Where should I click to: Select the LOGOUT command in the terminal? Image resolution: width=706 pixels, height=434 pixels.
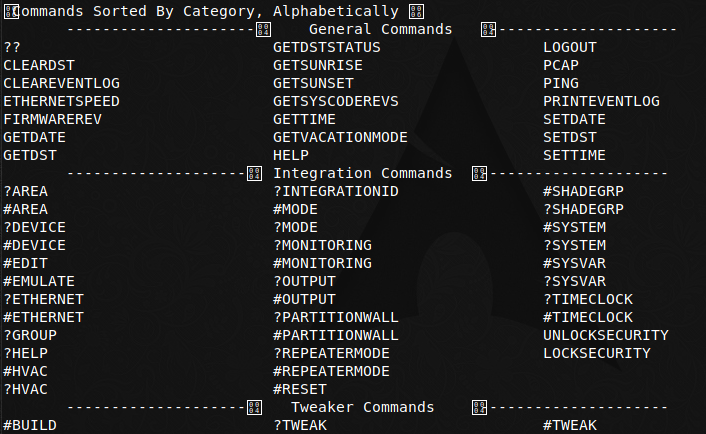(x=570, y=47)
